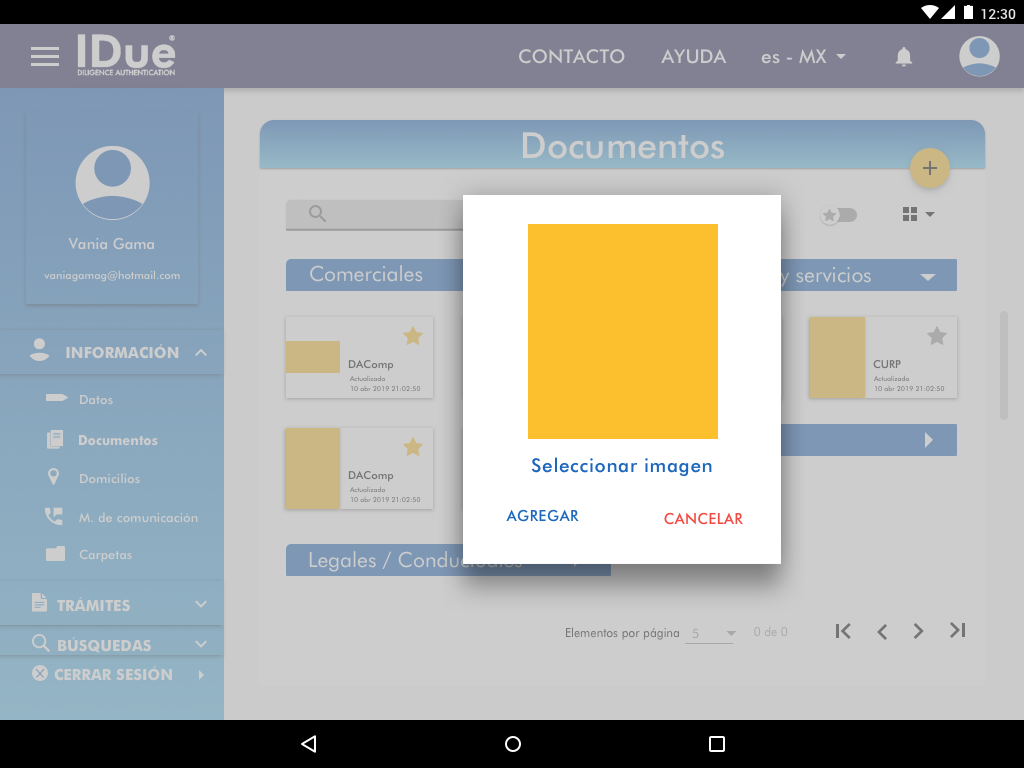Click the search magnifier icon in documents
The width and height of the screenshot is (1024, 768).
coord(318,214)
